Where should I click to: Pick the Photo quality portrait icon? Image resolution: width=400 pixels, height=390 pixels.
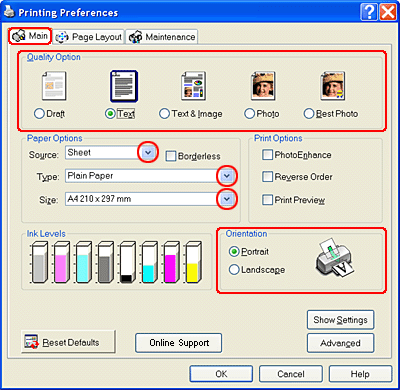click(263, 86)
